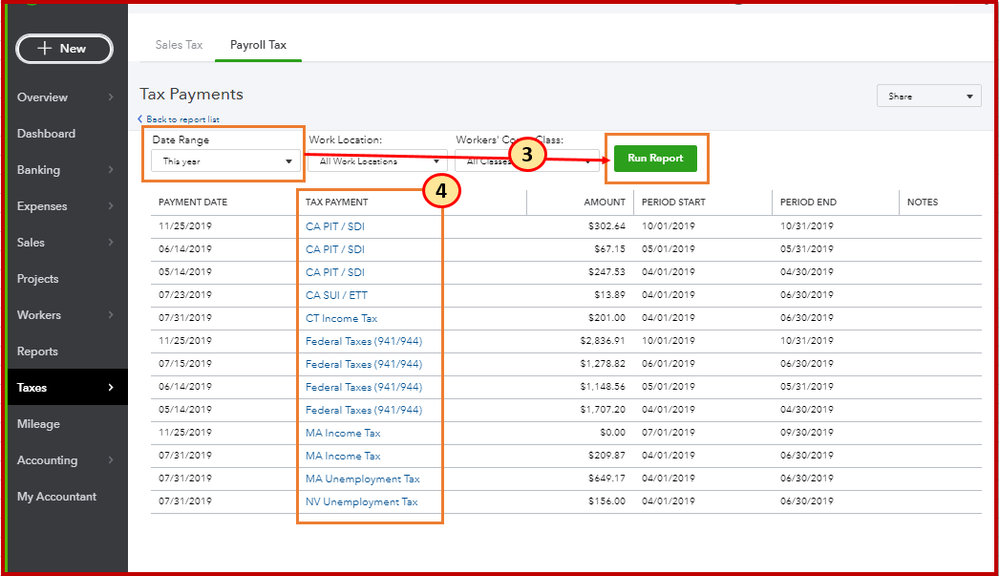999x576 pixels.
Task: Select the Payroll Tax tab
Action: pos(258,44)
